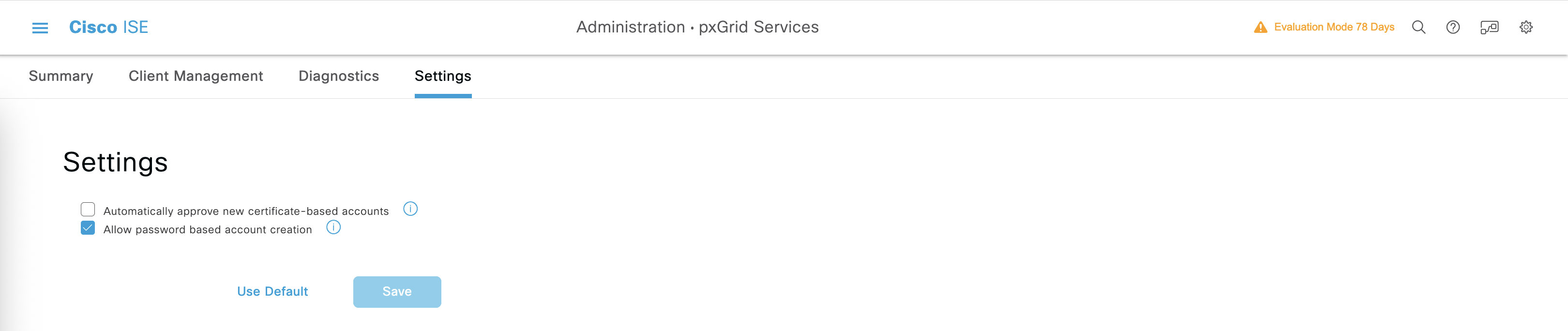Switch to the Summary tab

coord(61,76)
